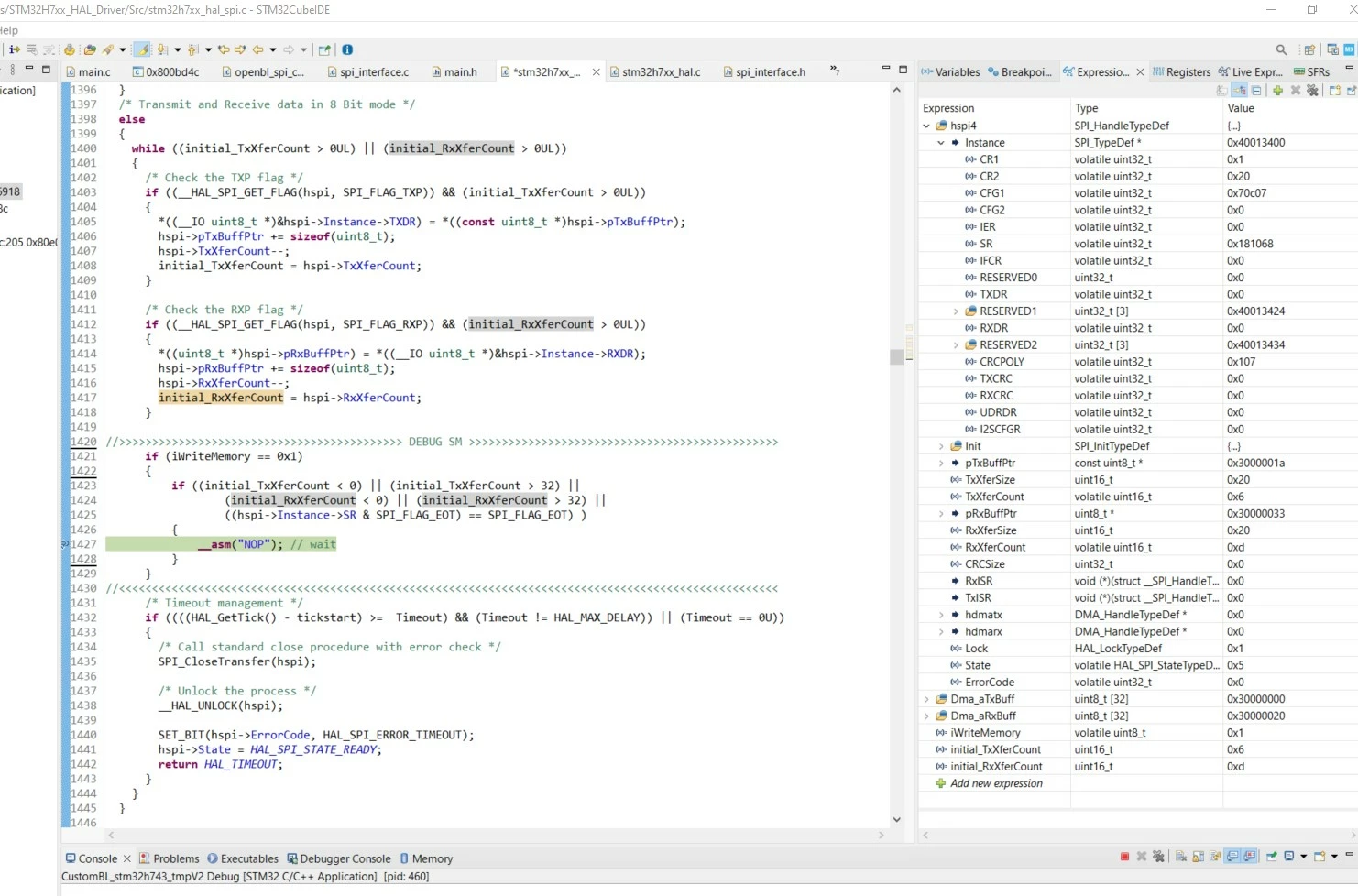
Task: Click the Pin Console icon
Action: (1272, 857)
